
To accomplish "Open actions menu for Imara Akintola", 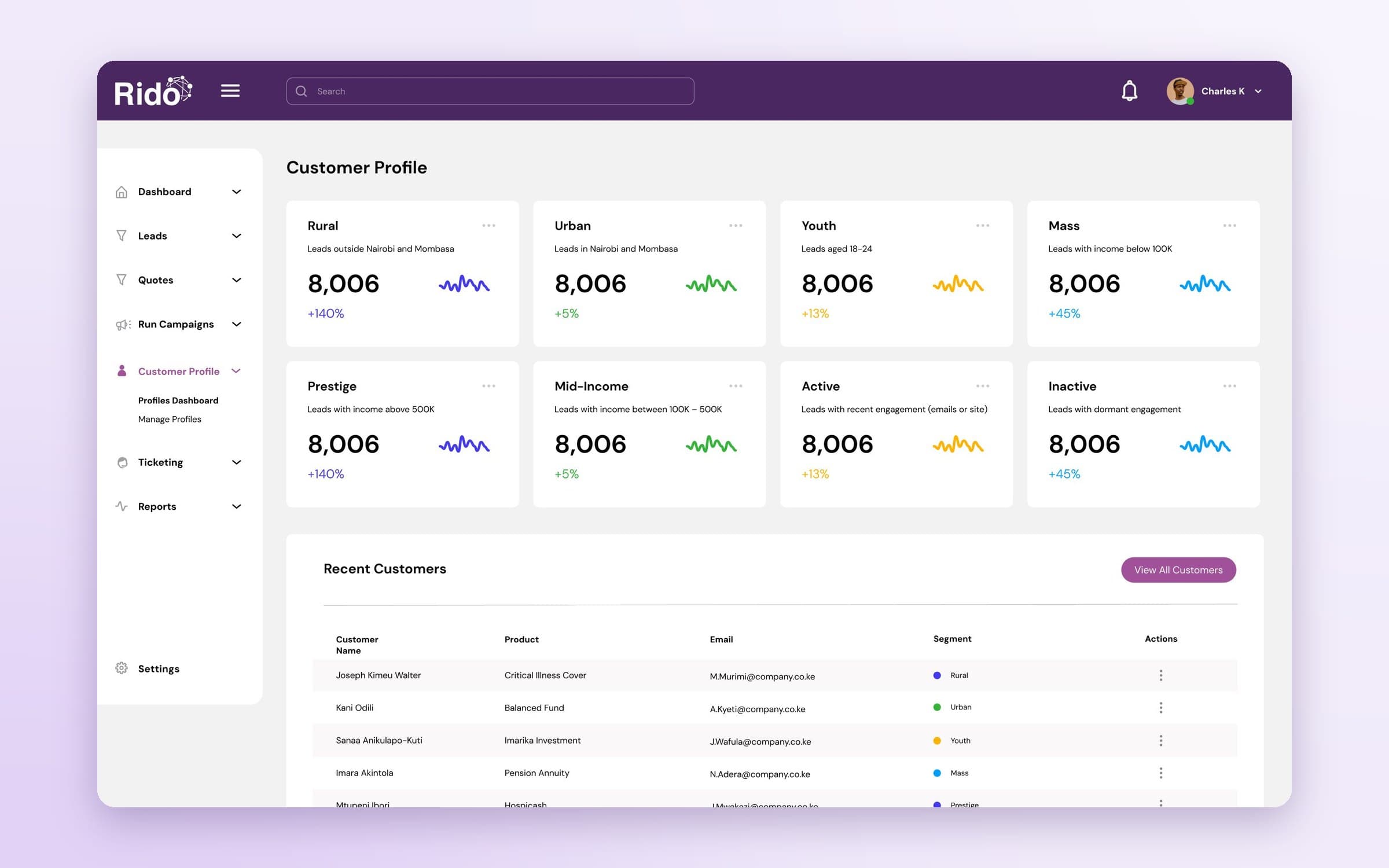I will click(1161, 773).
